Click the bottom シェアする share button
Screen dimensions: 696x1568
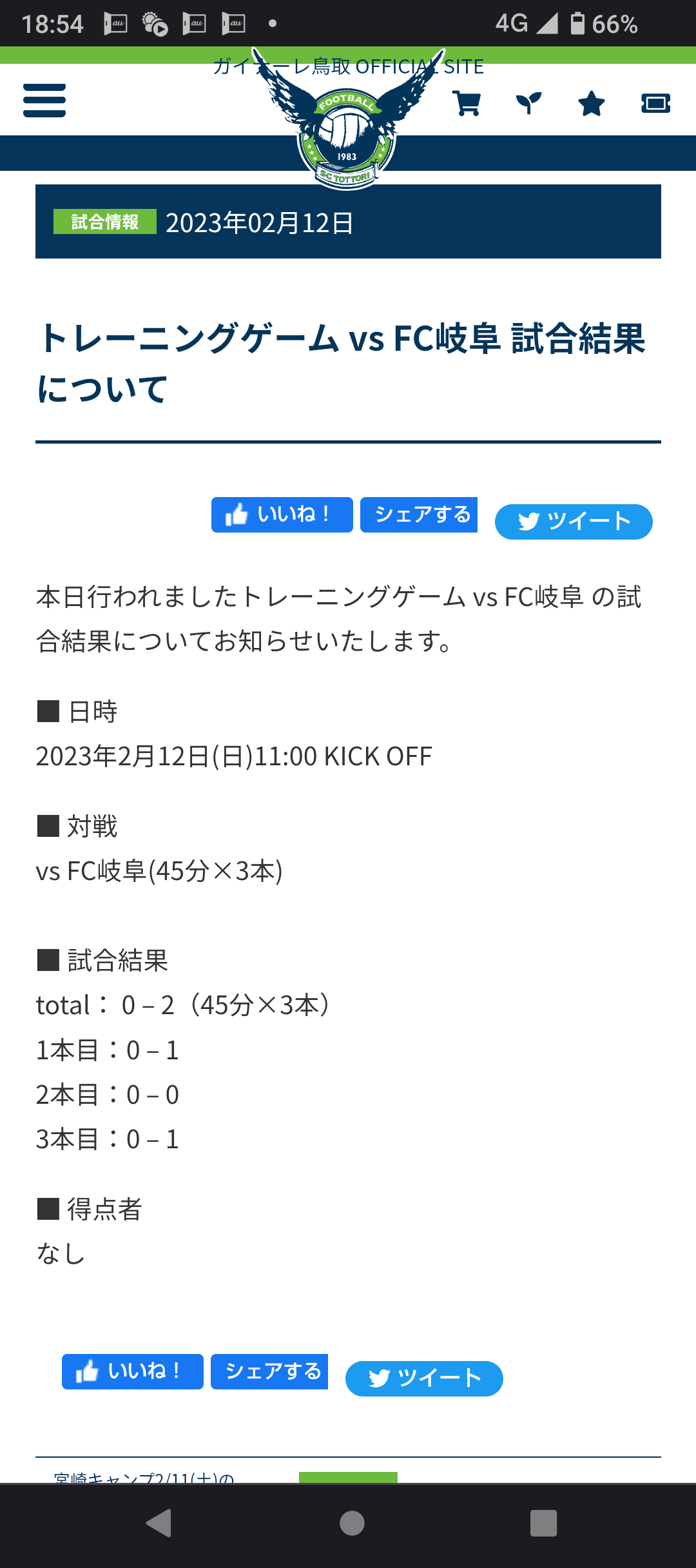pos(269,1371)
